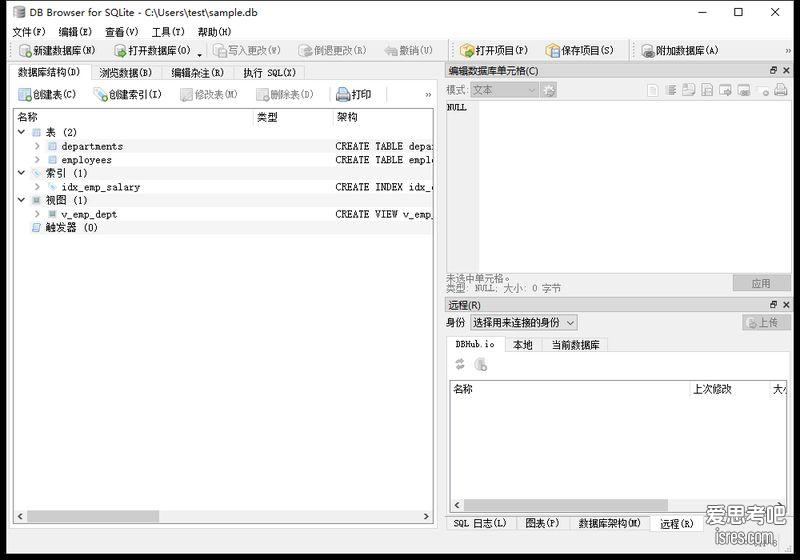800x560 pixels.
Task: Click the Revert Changes (倒退更改) toolbar button
Action: coord(332,50)
